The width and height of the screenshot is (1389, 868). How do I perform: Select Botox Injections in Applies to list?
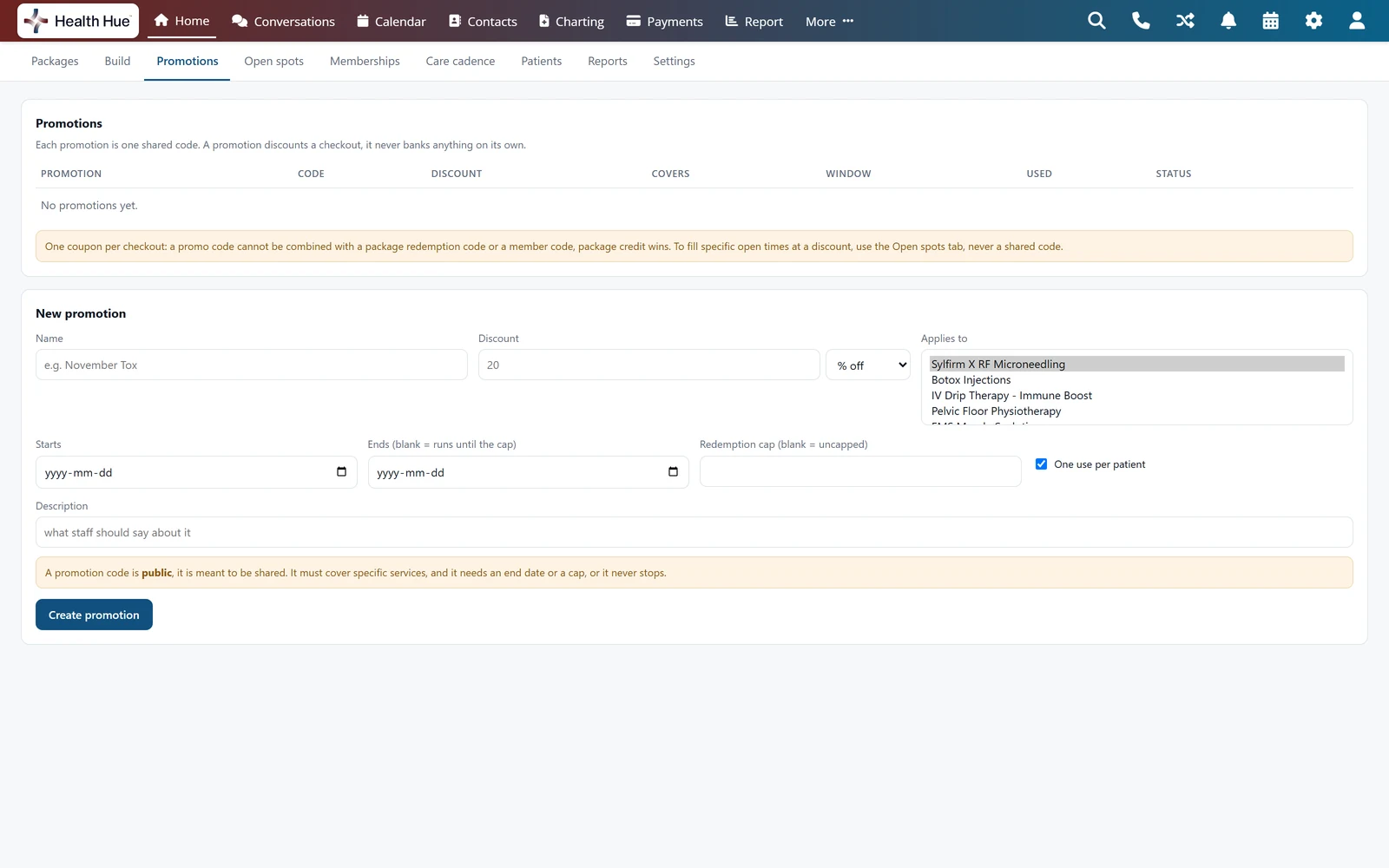[x=1137, y=379]
